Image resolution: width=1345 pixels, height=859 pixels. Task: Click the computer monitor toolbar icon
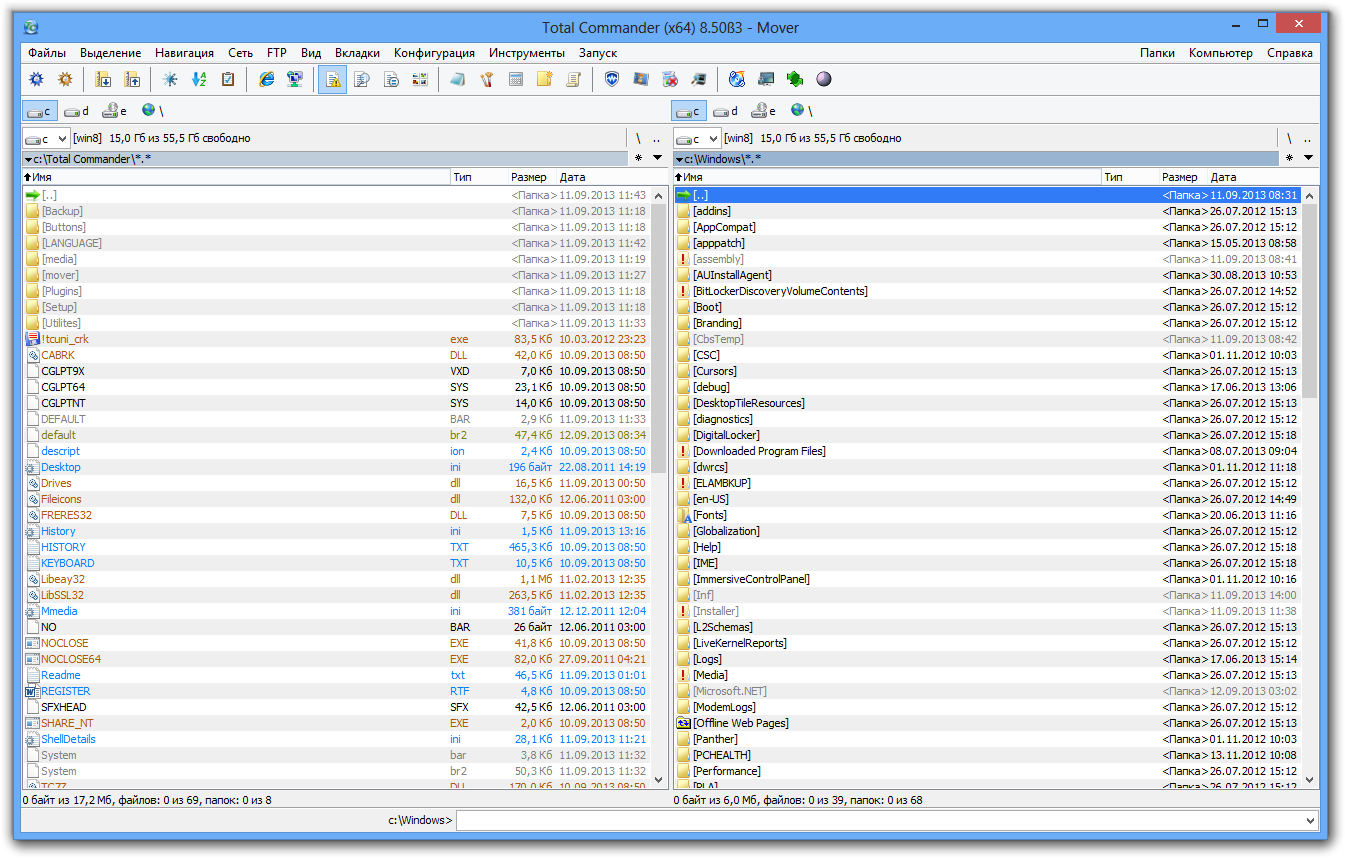tap(766, 80)
